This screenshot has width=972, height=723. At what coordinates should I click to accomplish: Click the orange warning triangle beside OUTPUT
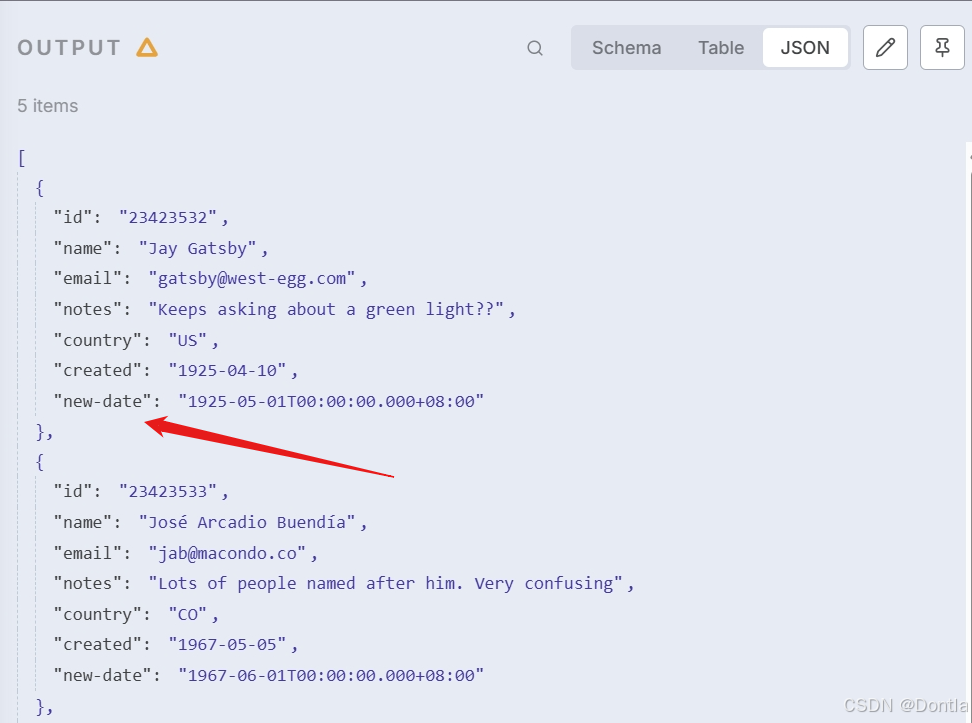pyautogui.click(x=147, y=48)
